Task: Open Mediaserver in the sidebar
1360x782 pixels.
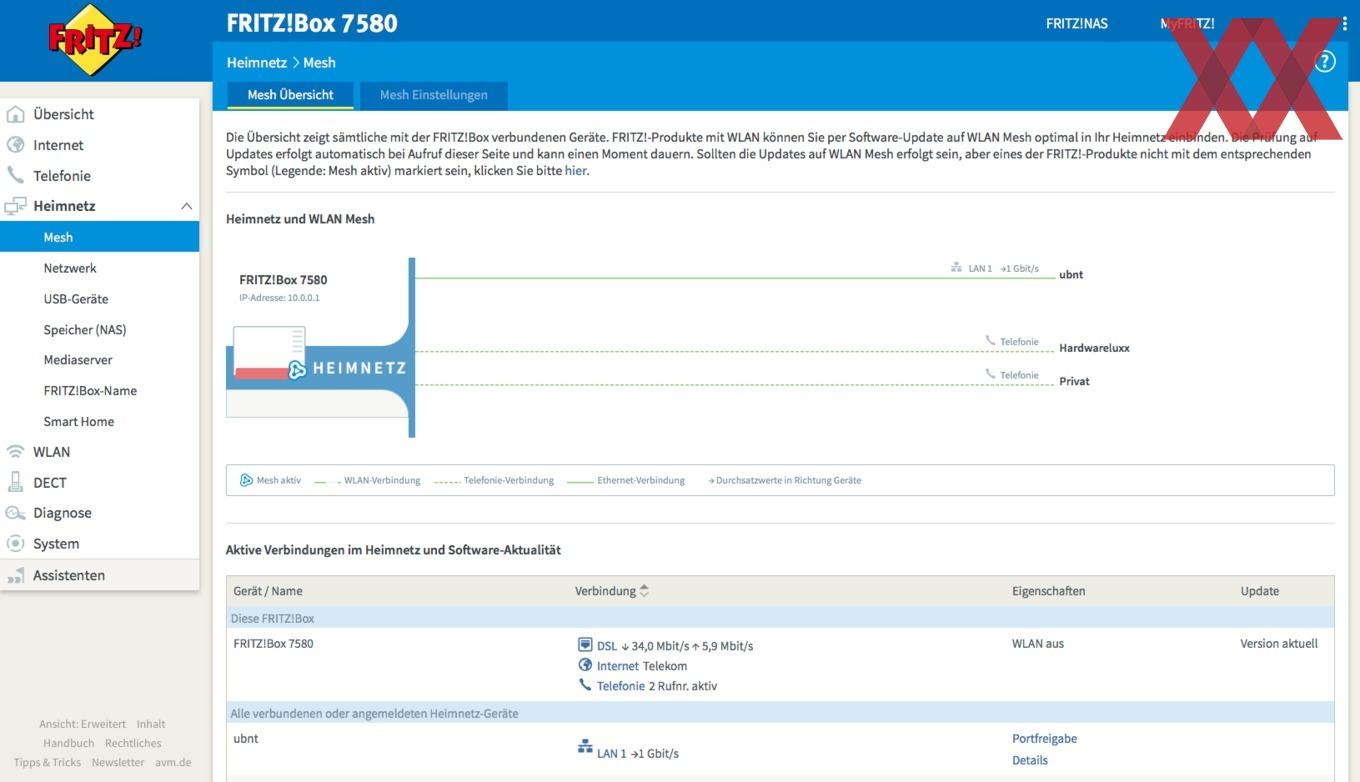Action: click(78, 360)
